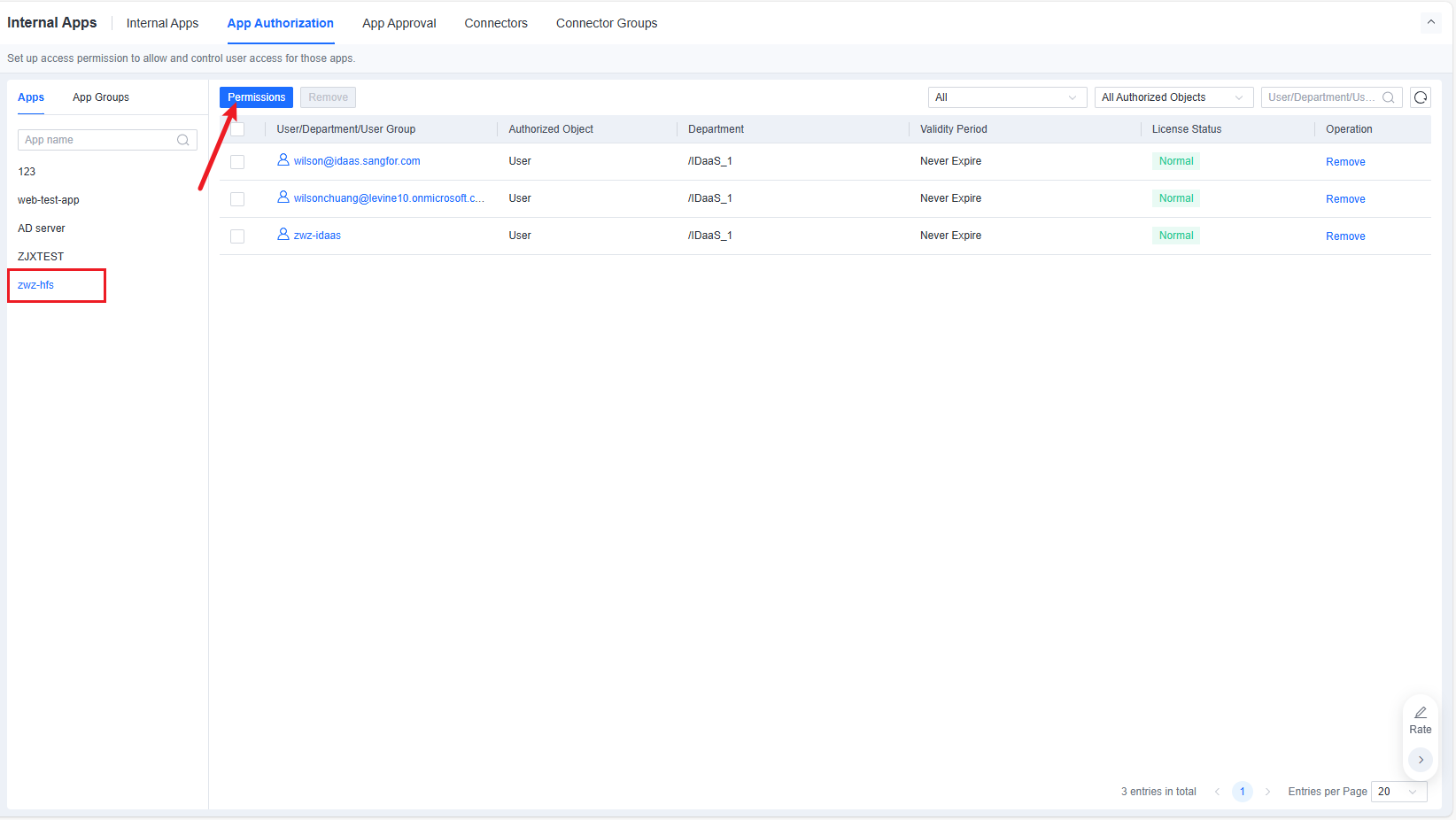Click the License Status column header
The width and height of the screenshot is (1456, 820).
[x=1187, y=129]
